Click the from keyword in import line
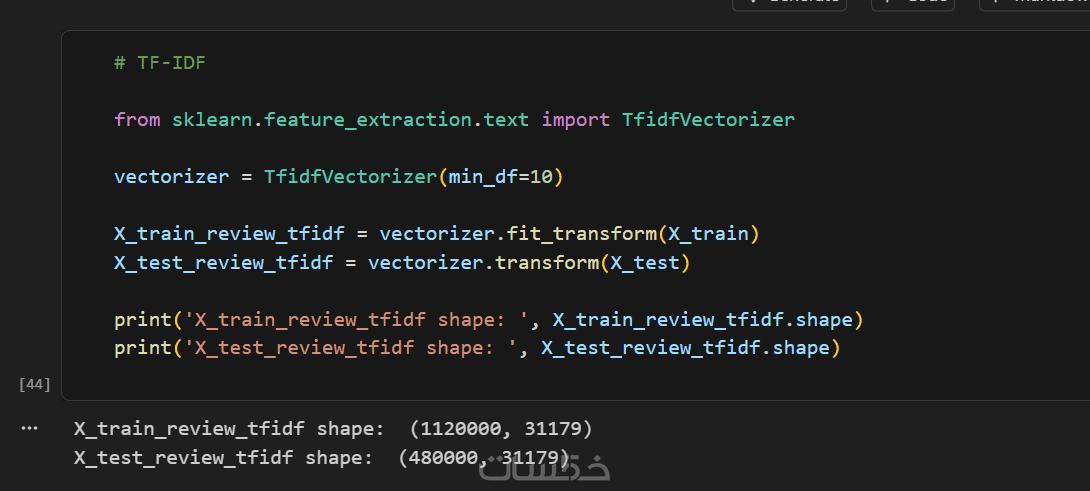Screen dimensions: 1090x491 pyautogui.click(x=137, y=120)
